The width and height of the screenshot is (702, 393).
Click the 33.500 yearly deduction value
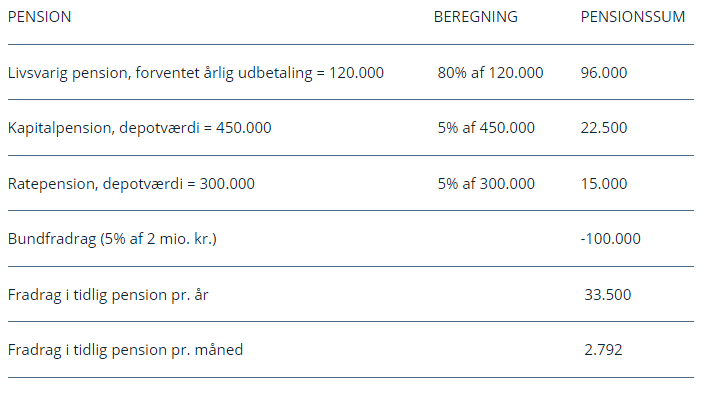click(x=608, y=295)
